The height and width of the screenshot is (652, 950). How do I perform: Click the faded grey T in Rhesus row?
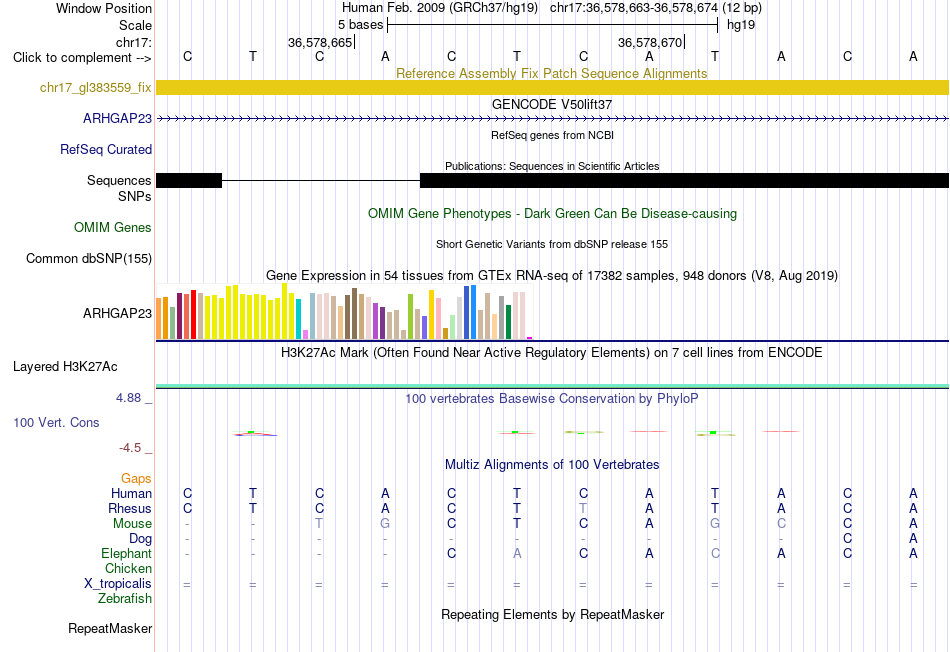pos(583,508)
